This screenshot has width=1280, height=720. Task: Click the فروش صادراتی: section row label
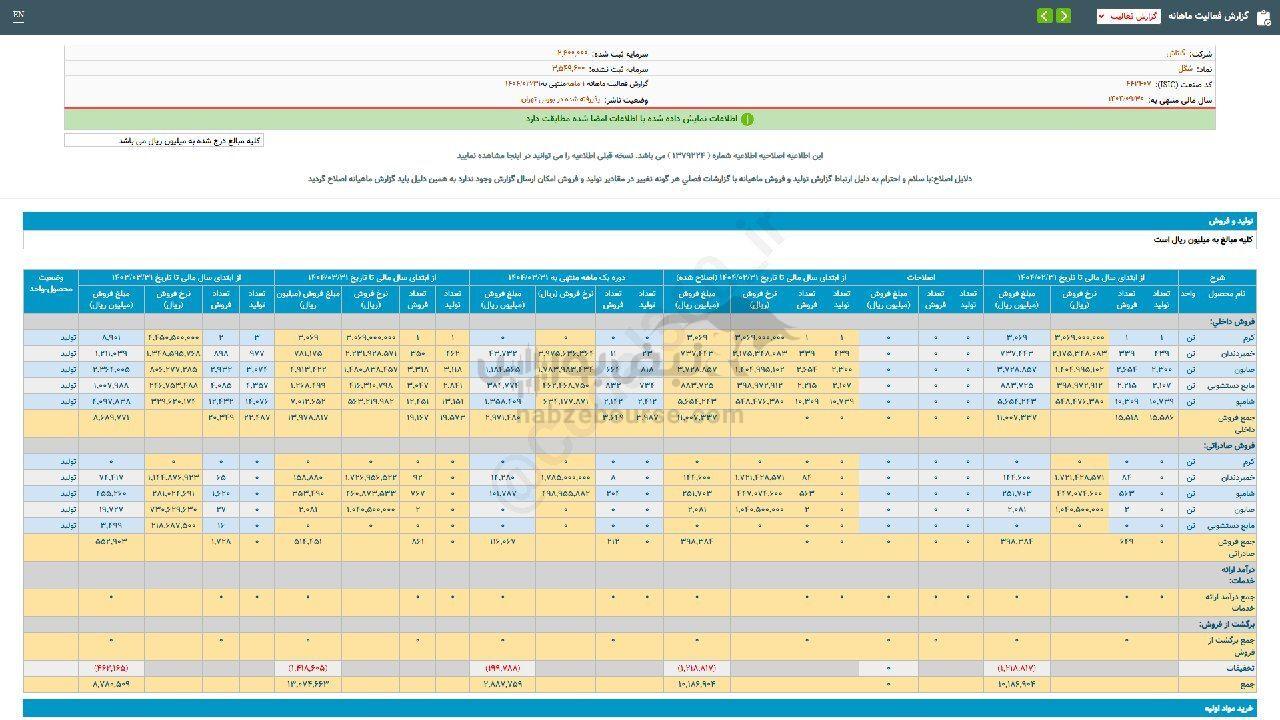click(x=1232, y=447)
